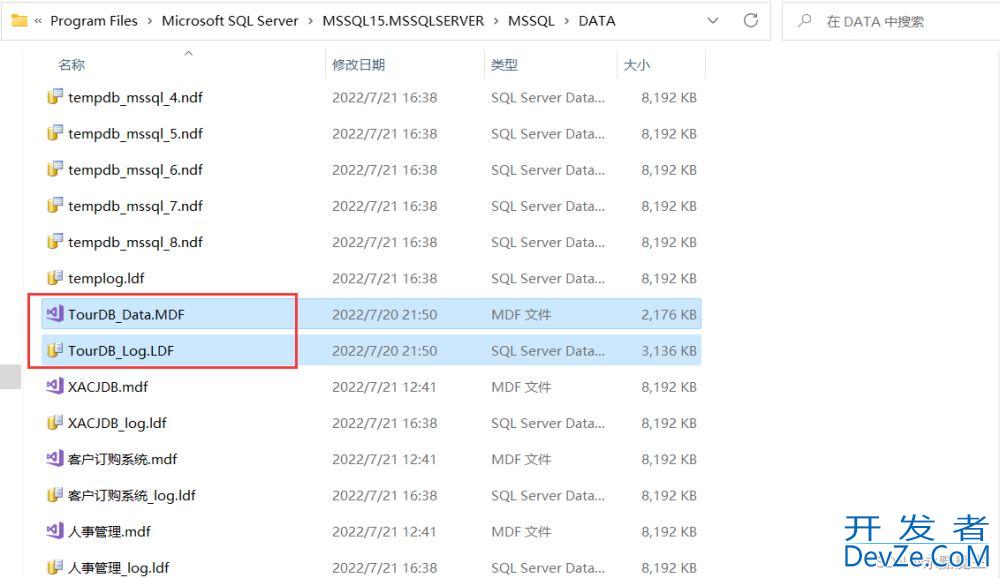Click the DATA breadcrumb segment
Image resolution: width=1000 pixels, height=578 pixels.
tap(597, 21)
